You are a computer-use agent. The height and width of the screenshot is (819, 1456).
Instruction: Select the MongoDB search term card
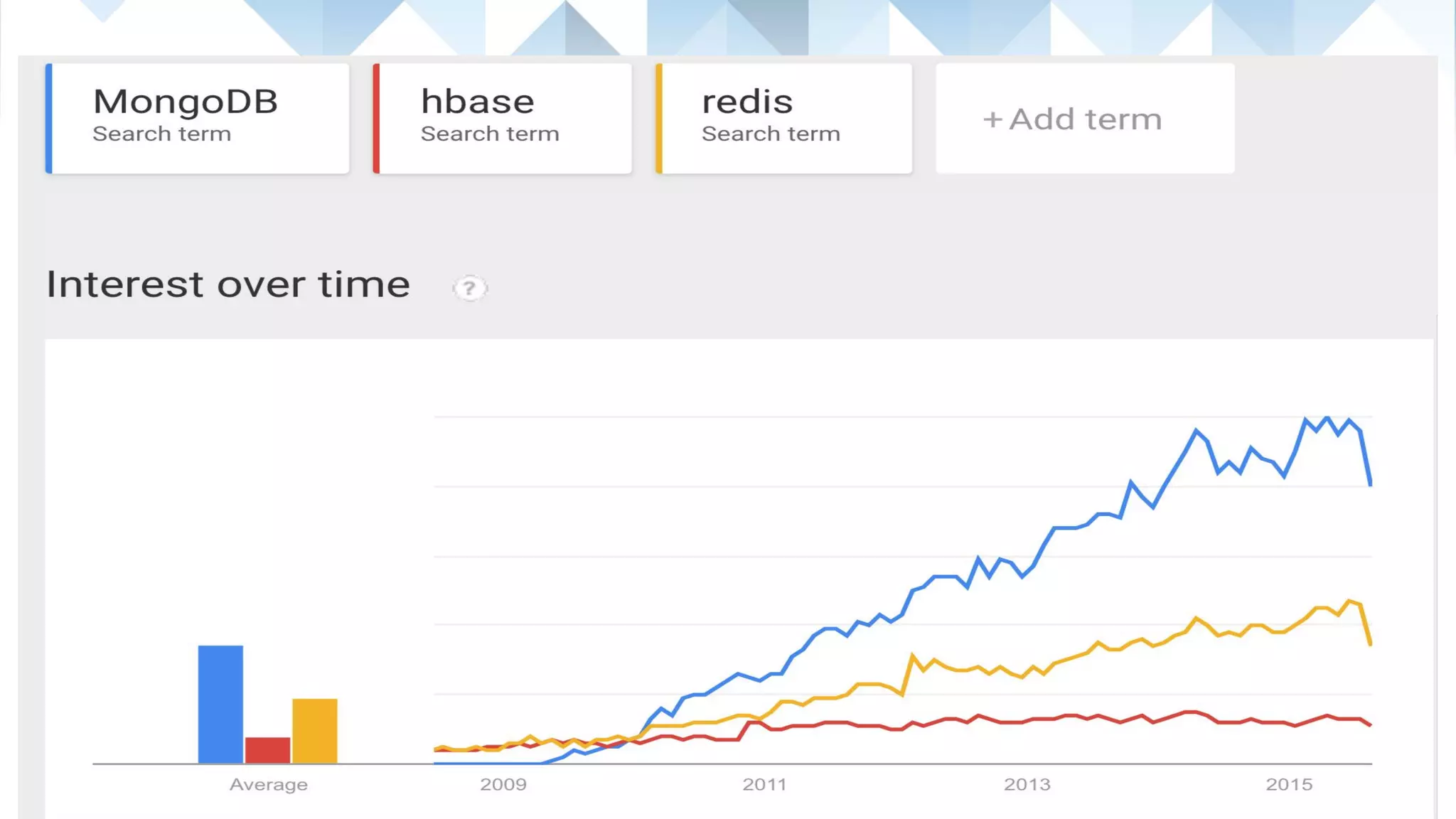[x=198, y=118]
